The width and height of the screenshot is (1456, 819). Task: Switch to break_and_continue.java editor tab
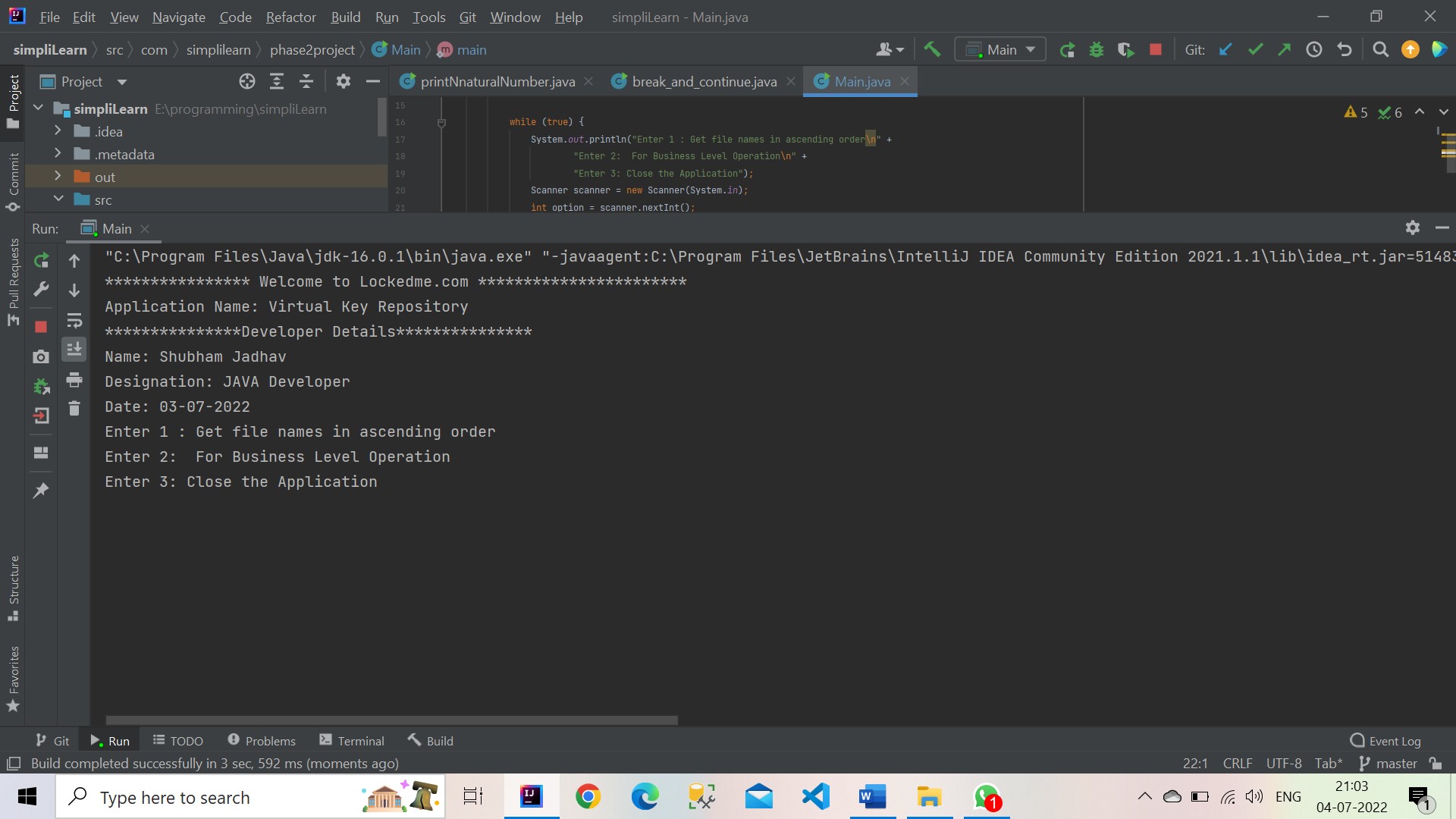pos(704,82)
